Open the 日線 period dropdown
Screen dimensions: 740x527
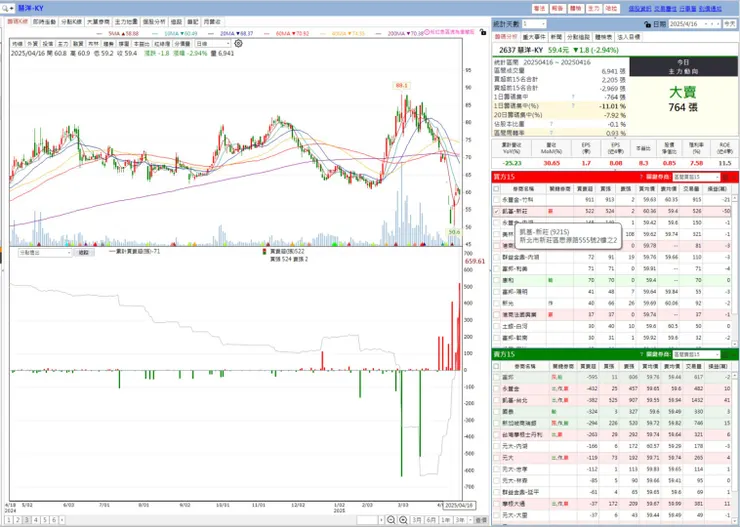click(213, 43)
